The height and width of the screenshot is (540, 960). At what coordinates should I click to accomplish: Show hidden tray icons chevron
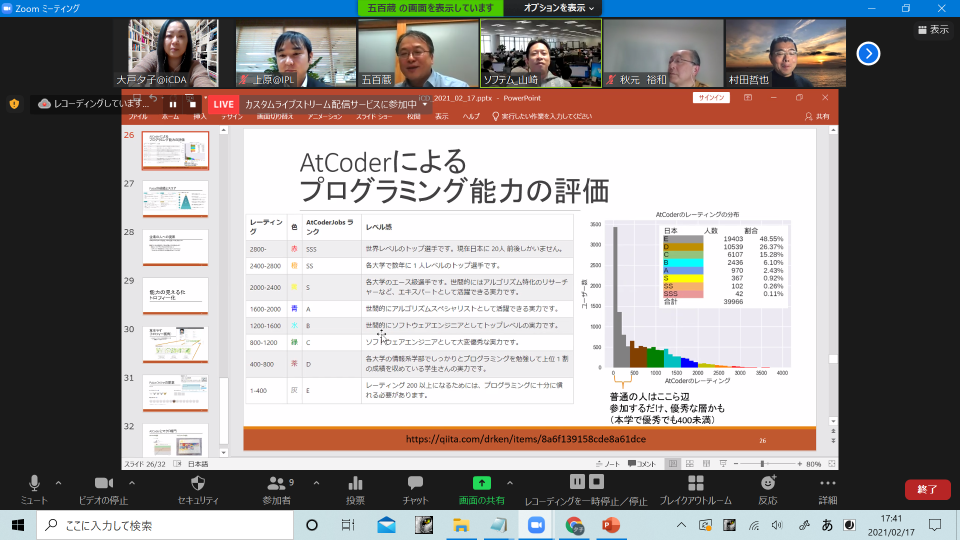[681, 525]
